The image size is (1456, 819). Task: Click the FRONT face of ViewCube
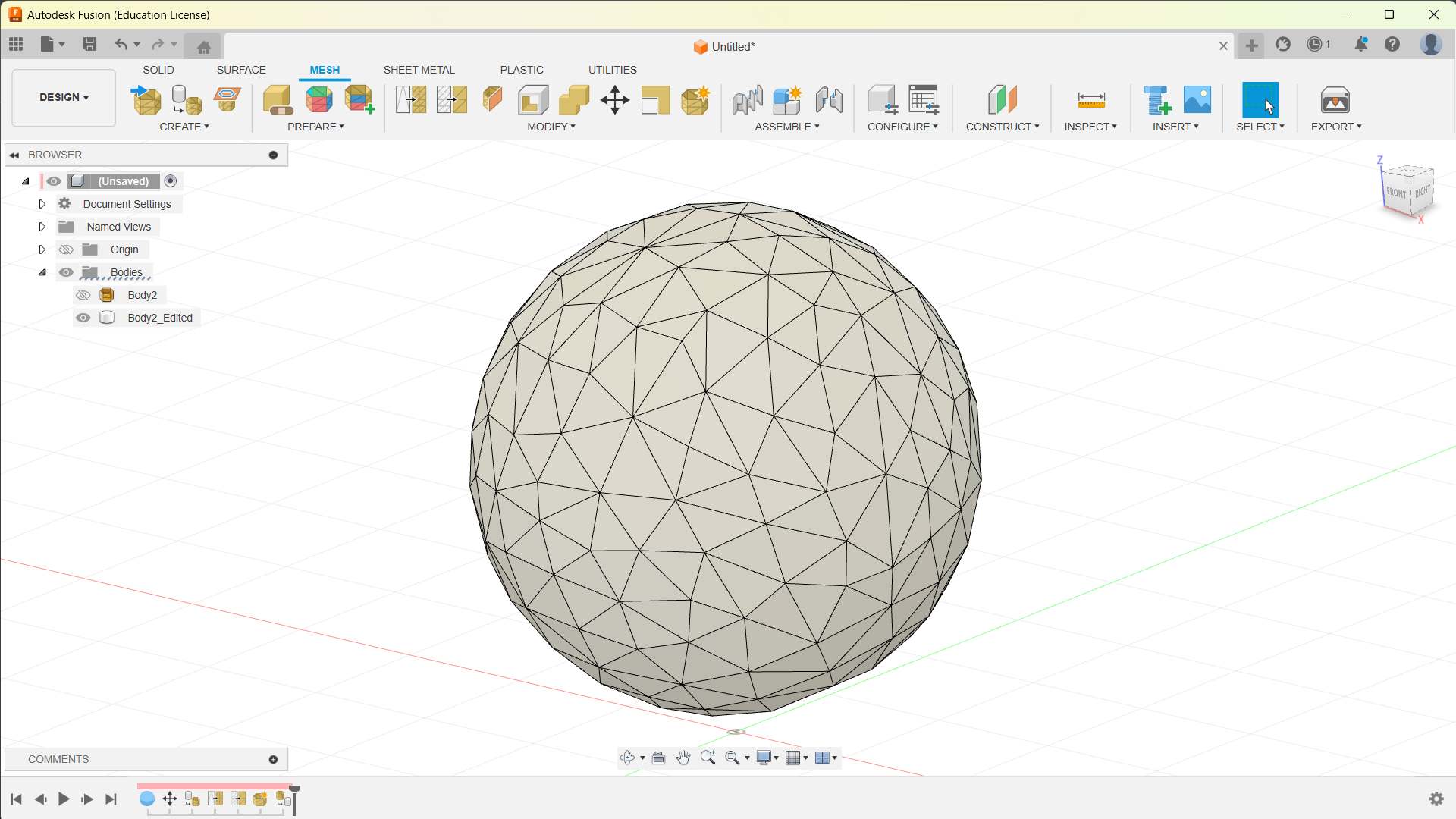pyautogui.click(x=1395, y=193)
